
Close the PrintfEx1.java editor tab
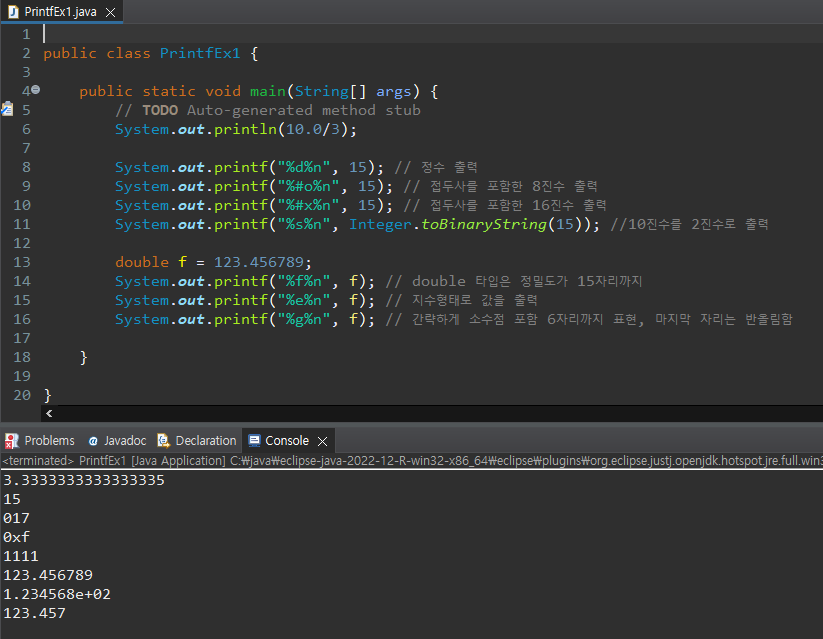(112, 14)
